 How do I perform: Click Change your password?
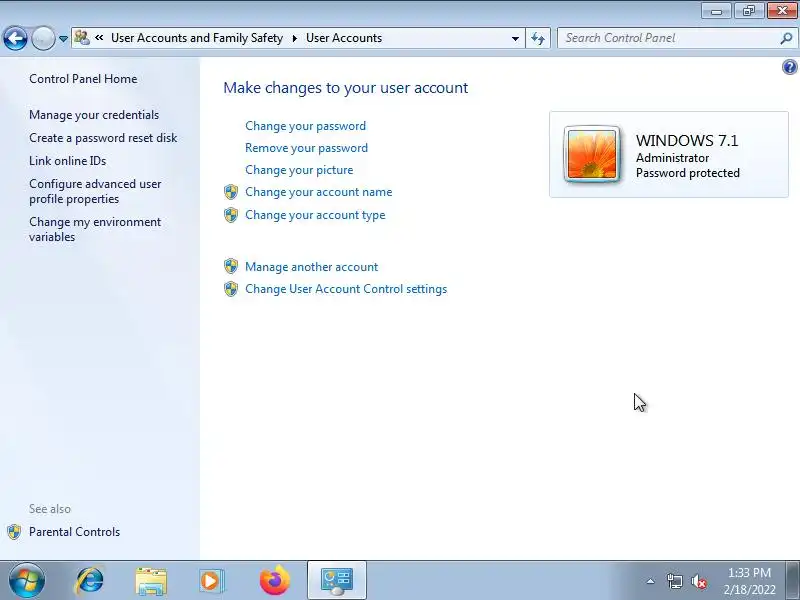(305, 126)
